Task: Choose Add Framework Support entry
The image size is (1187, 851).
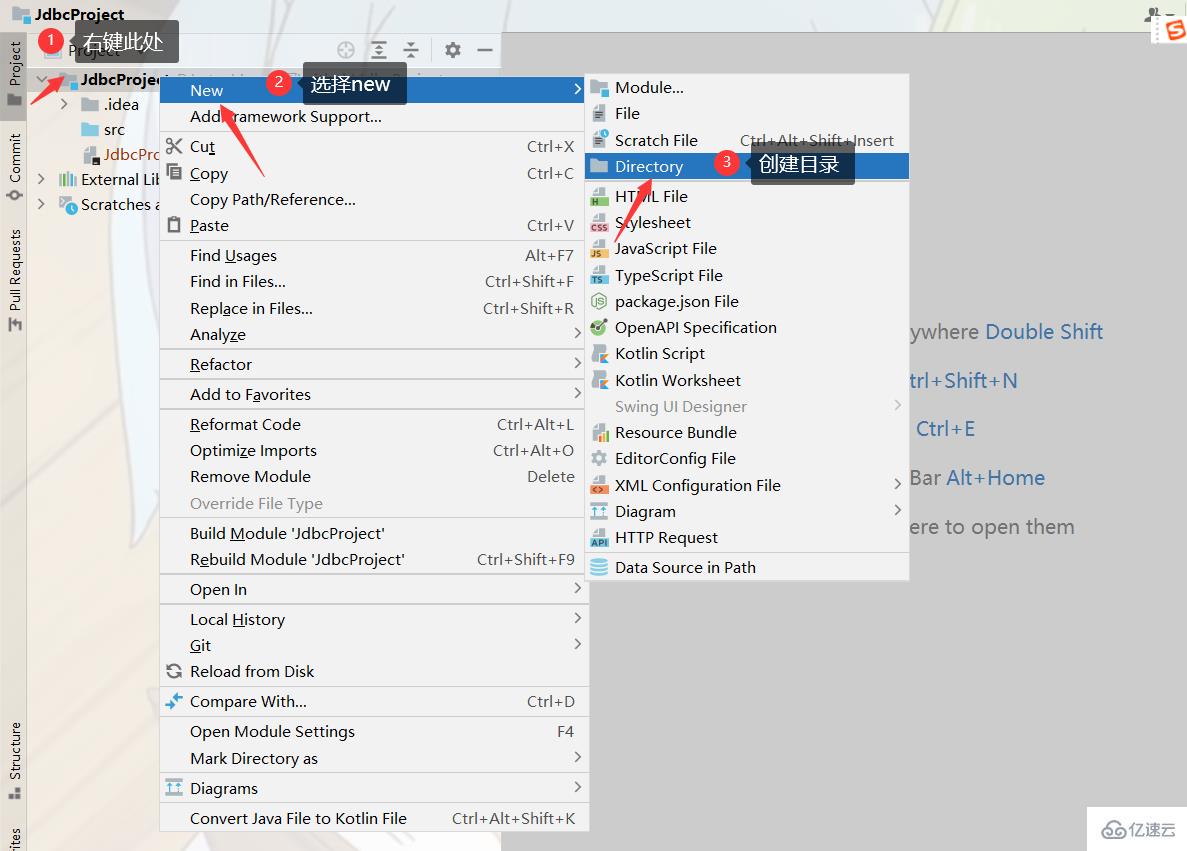Action: tap(373, 117)
